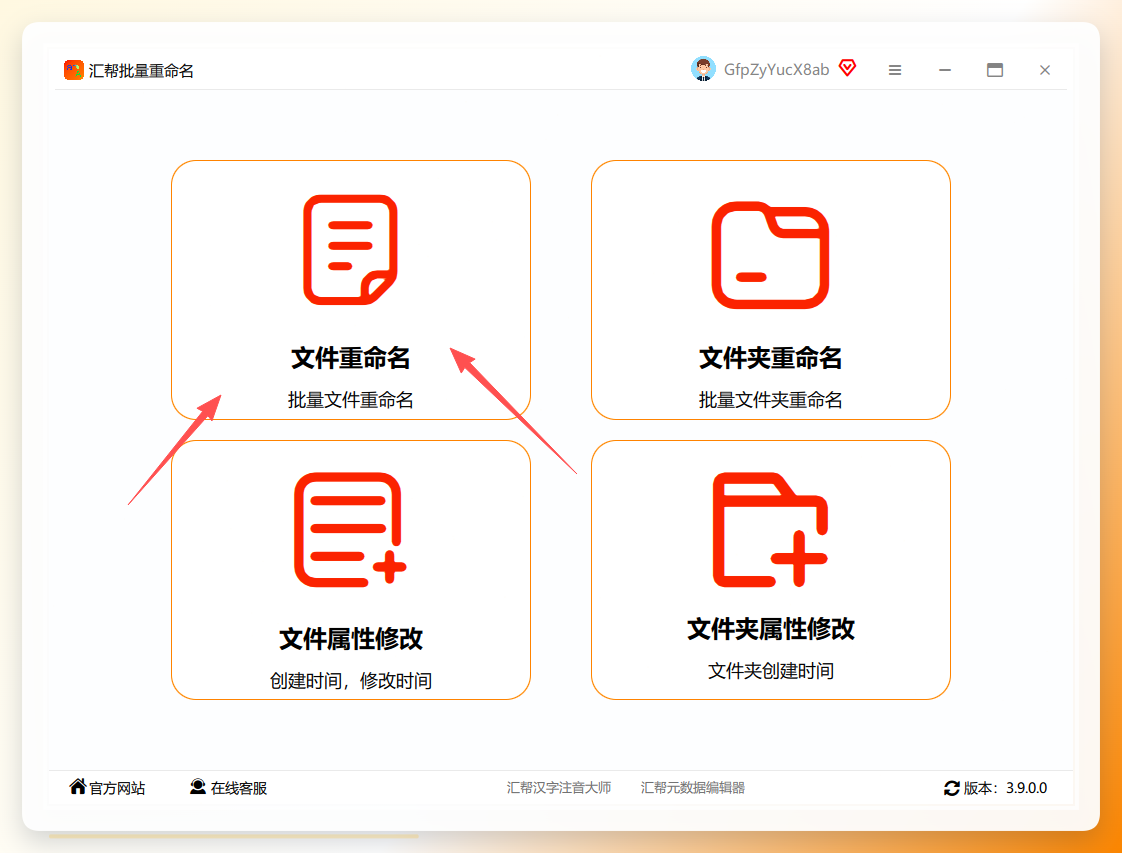Open the 文件夹重命名 folder icon

pyautogui.click(x=770, y=255)
